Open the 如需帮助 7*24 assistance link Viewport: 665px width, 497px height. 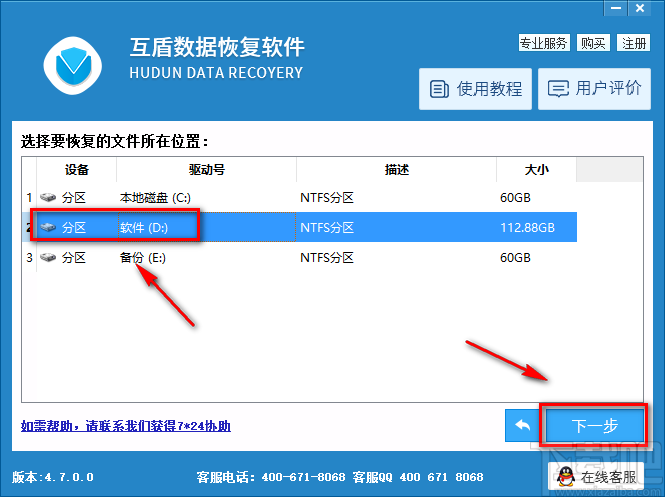click(x=126, y=426)
